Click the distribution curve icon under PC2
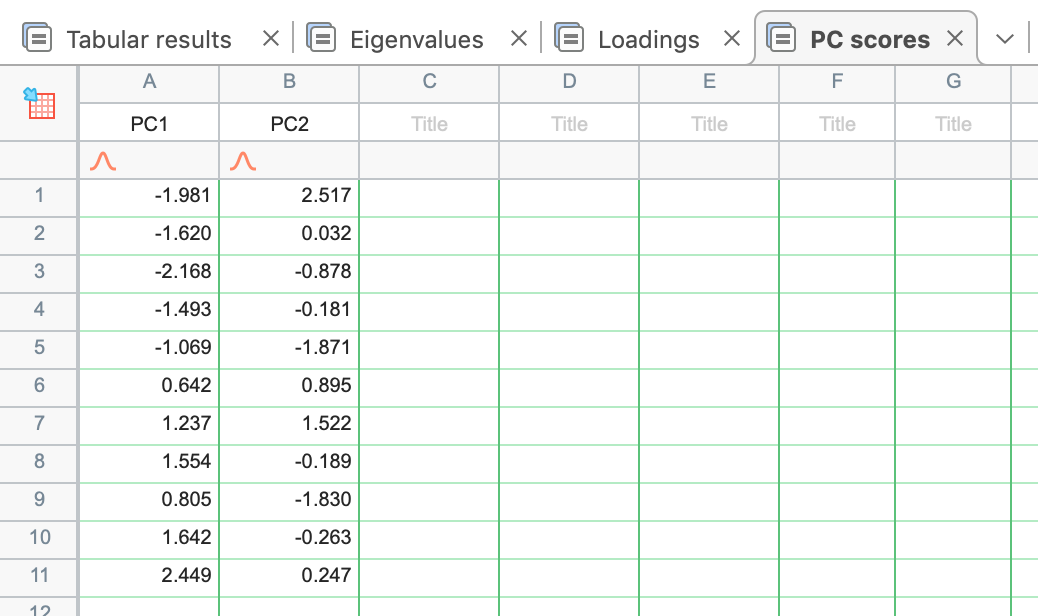The height and width of the screenshot is (616, 1038). coord(242,161)
